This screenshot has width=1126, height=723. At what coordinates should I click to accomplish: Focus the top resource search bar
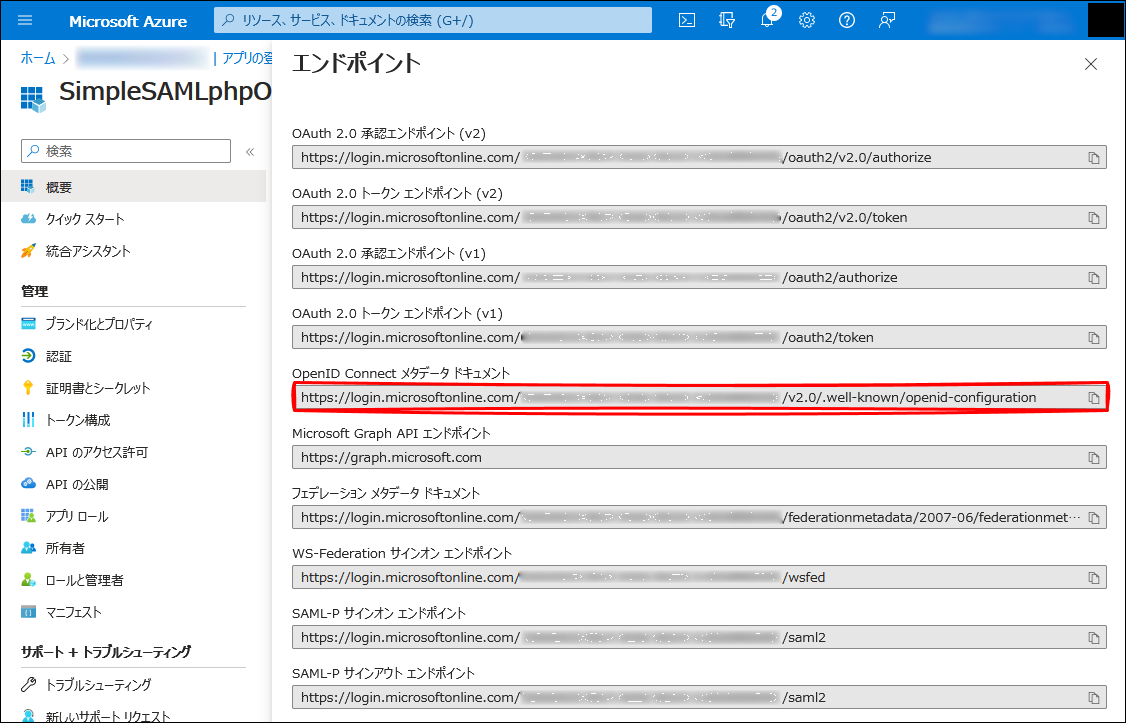433,21
